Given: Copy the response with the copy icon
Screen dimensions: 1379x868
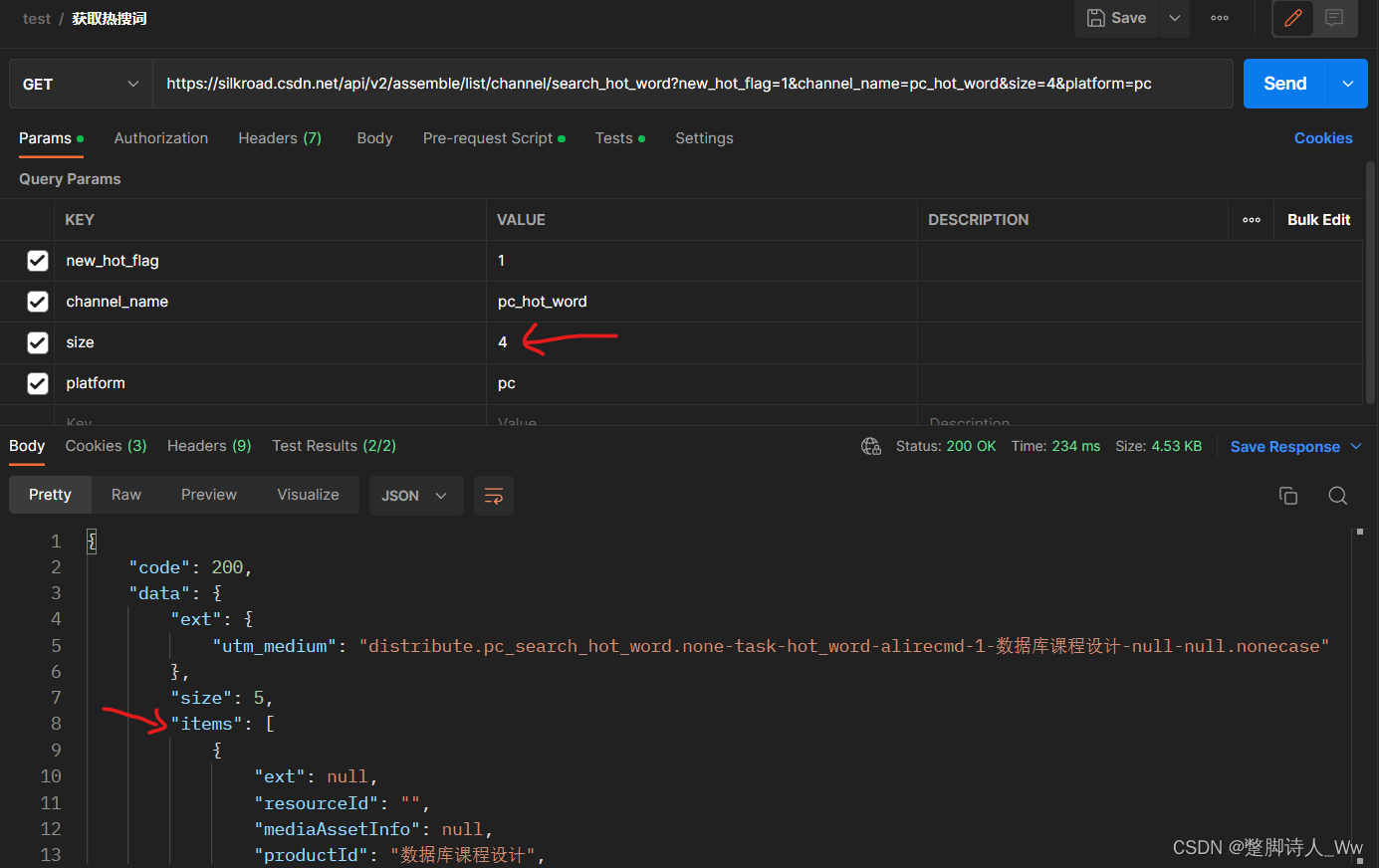Looking at the screenshot, I should (x=1288, y=496).
